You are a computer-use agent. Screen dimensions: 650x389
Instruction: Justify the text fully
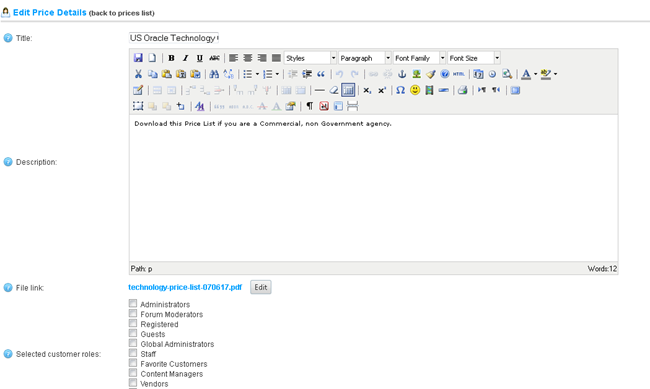pos(276,58)
